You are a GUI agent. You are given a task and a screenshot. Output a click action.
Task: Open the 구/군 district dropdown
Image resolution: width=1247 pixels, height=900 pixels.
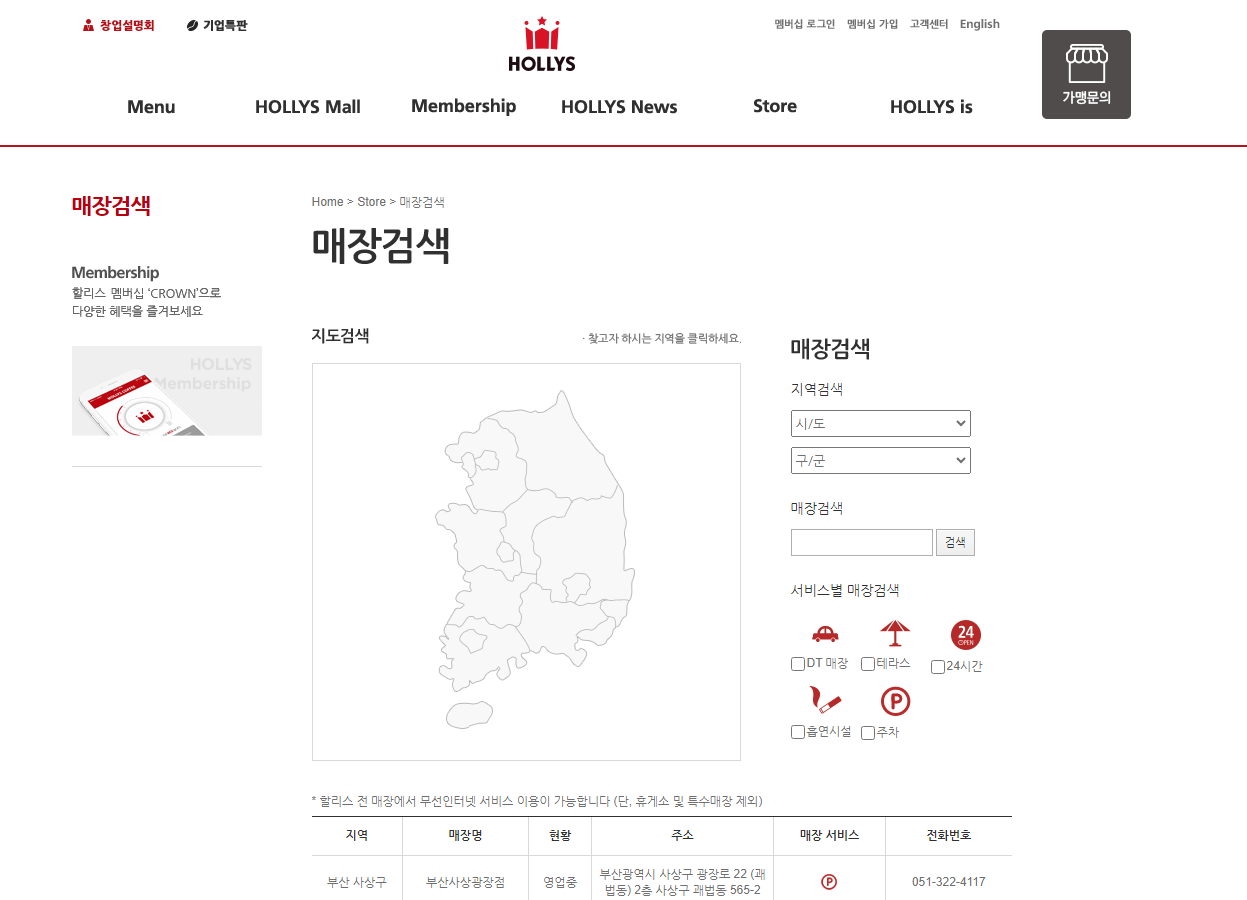(x=881, y=460)
